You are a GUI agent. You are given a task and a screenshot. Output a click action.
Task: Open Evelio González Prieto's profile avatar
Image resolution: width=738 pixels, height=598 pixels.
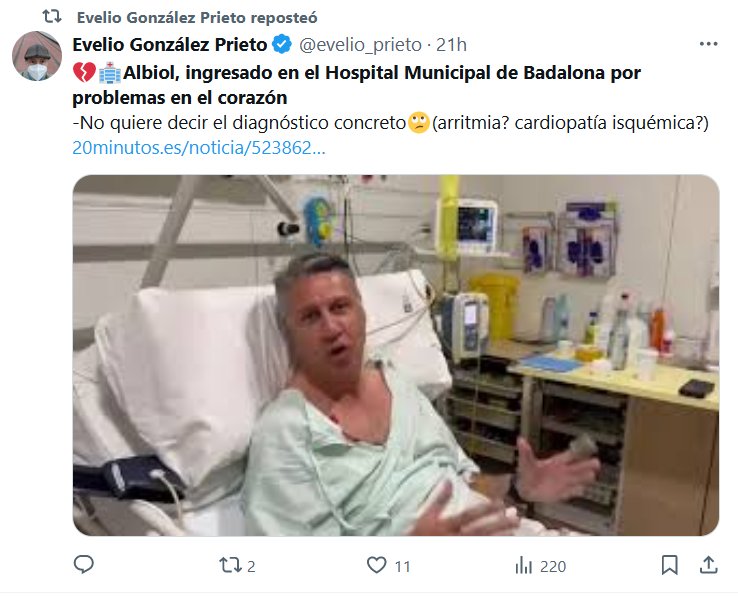coord(37,56)
